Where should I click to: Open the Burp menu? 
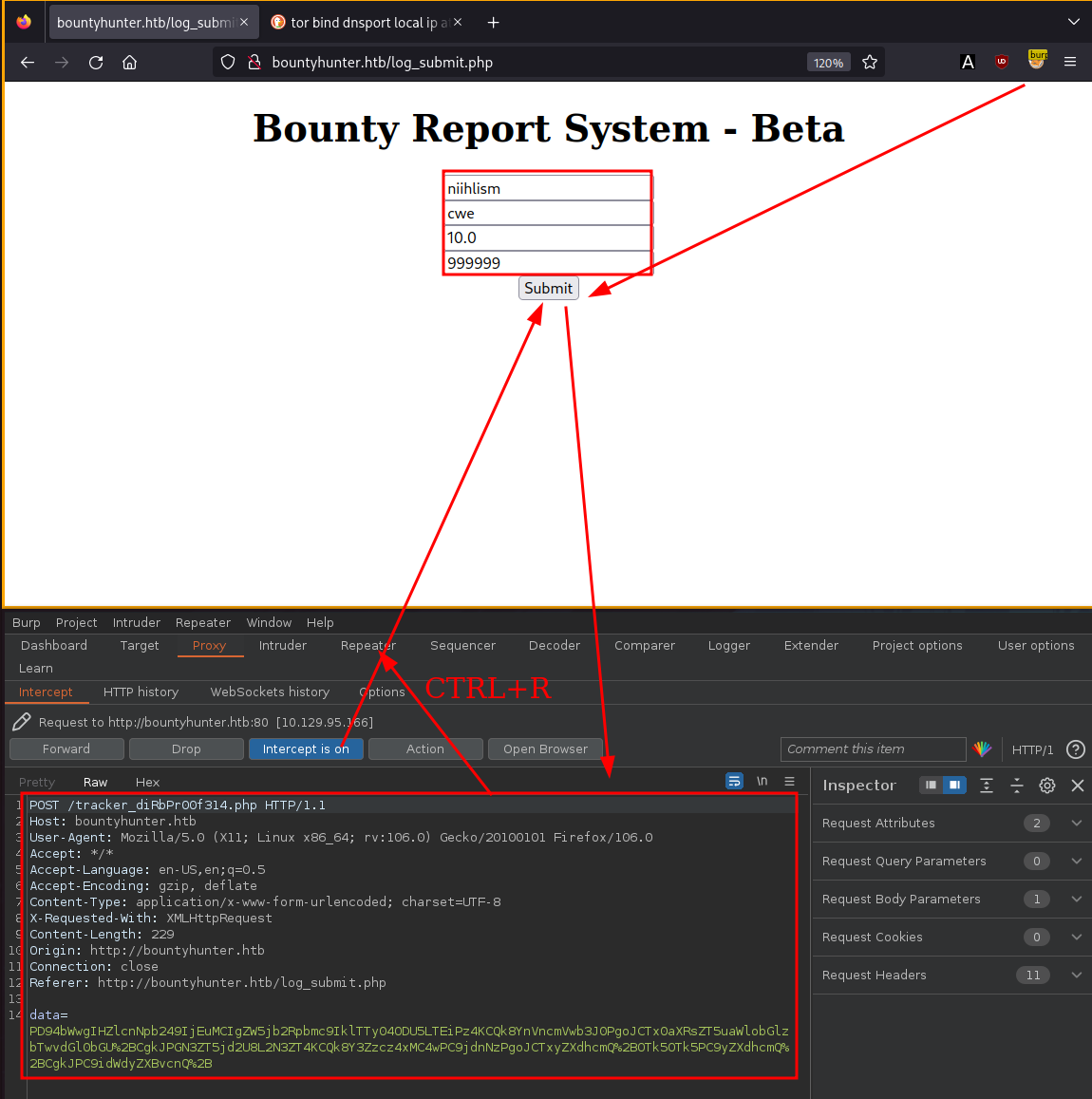click(x=26, y=622)
